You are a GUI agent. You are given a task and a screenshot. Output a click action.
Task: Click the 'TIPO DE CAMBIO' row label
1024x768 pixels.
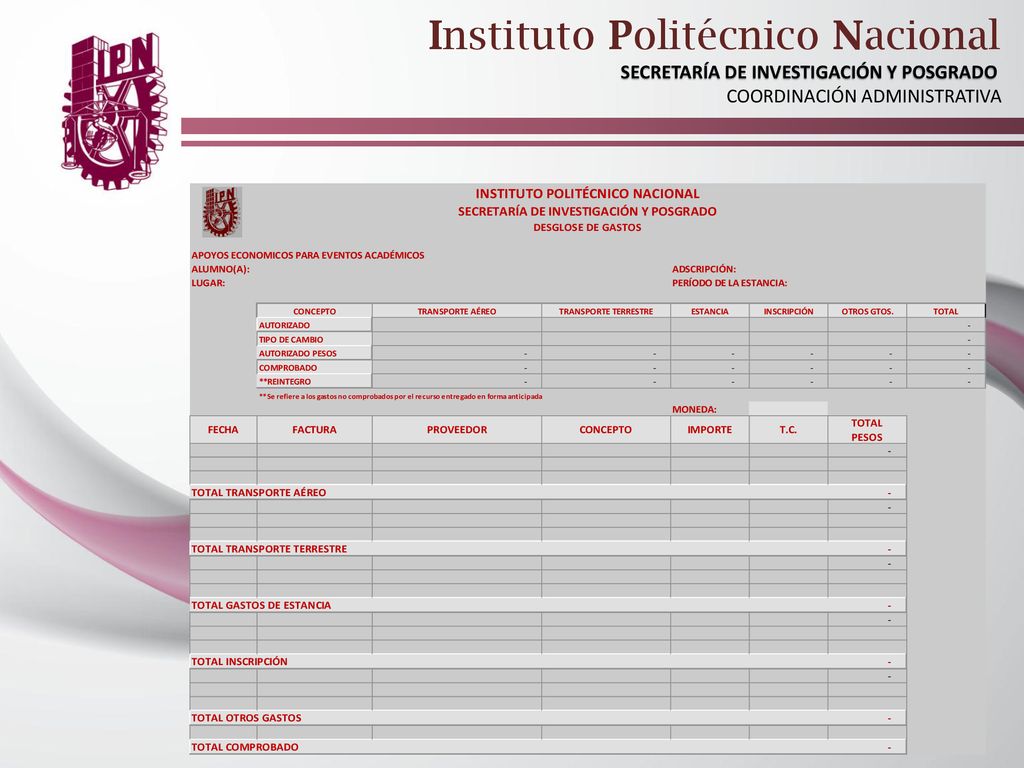tap(314, 340)
